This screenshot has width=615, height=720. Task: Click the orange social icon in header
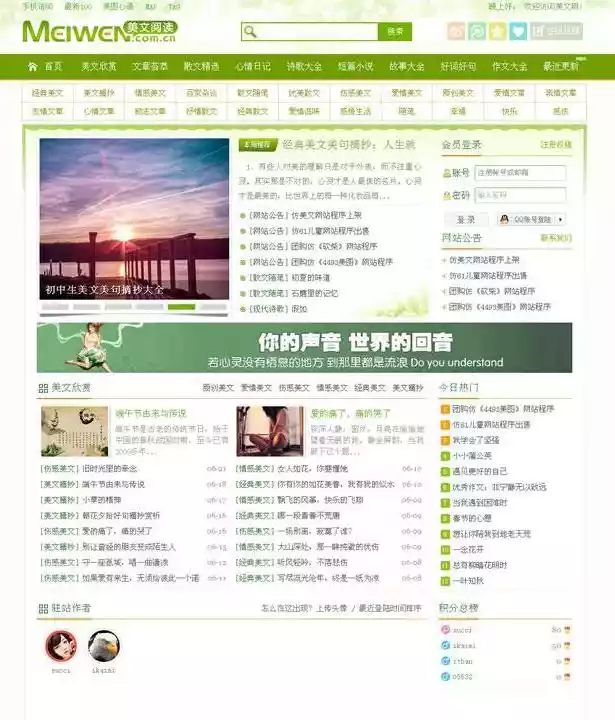456,32
